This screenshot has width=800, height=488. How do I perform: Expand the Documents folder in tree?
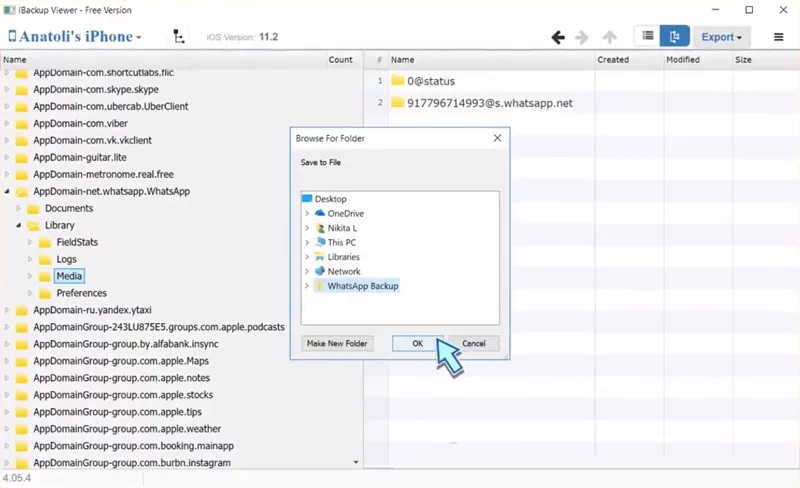coord(20,208)
